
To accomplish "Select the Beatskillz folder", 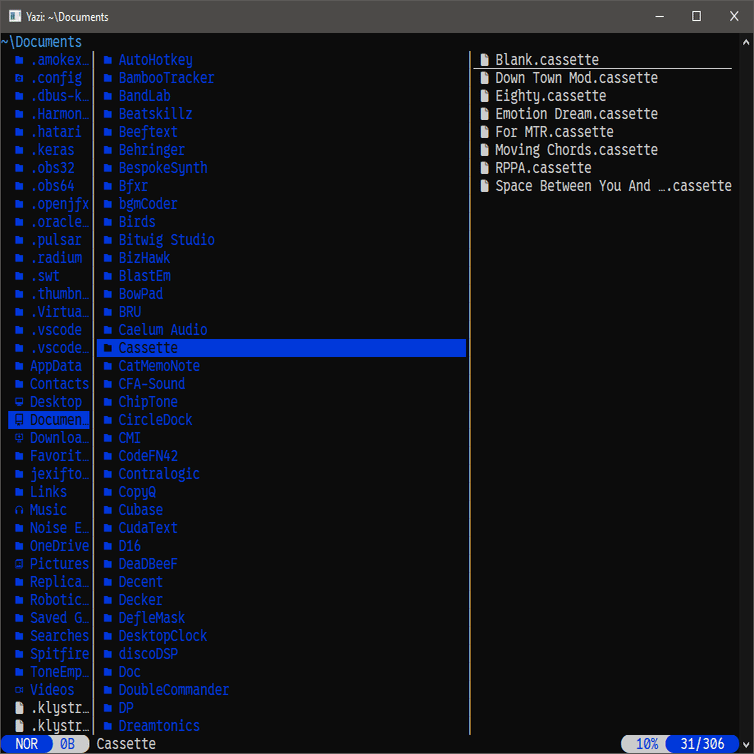I will coord(281,114).
